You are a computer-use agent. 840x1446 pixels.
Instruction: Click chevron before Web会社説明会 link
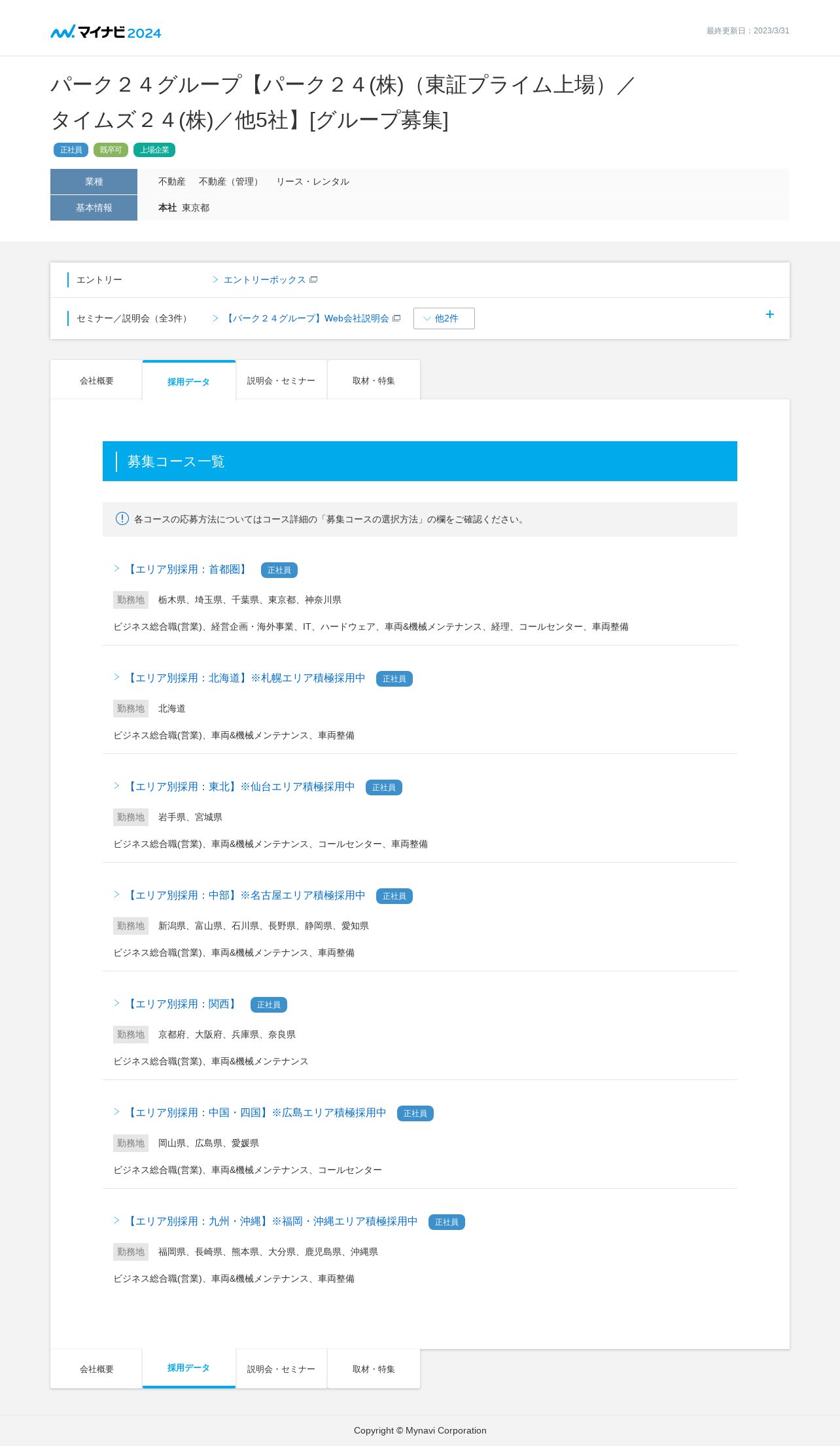215,318
